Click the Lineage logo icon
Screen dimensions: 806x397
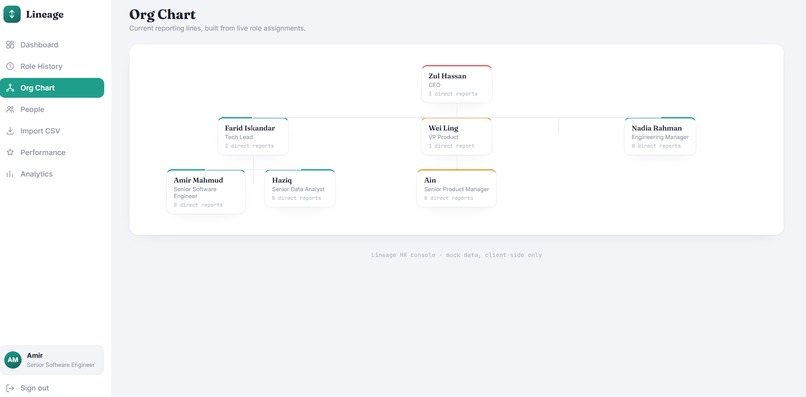pos(12,14)
